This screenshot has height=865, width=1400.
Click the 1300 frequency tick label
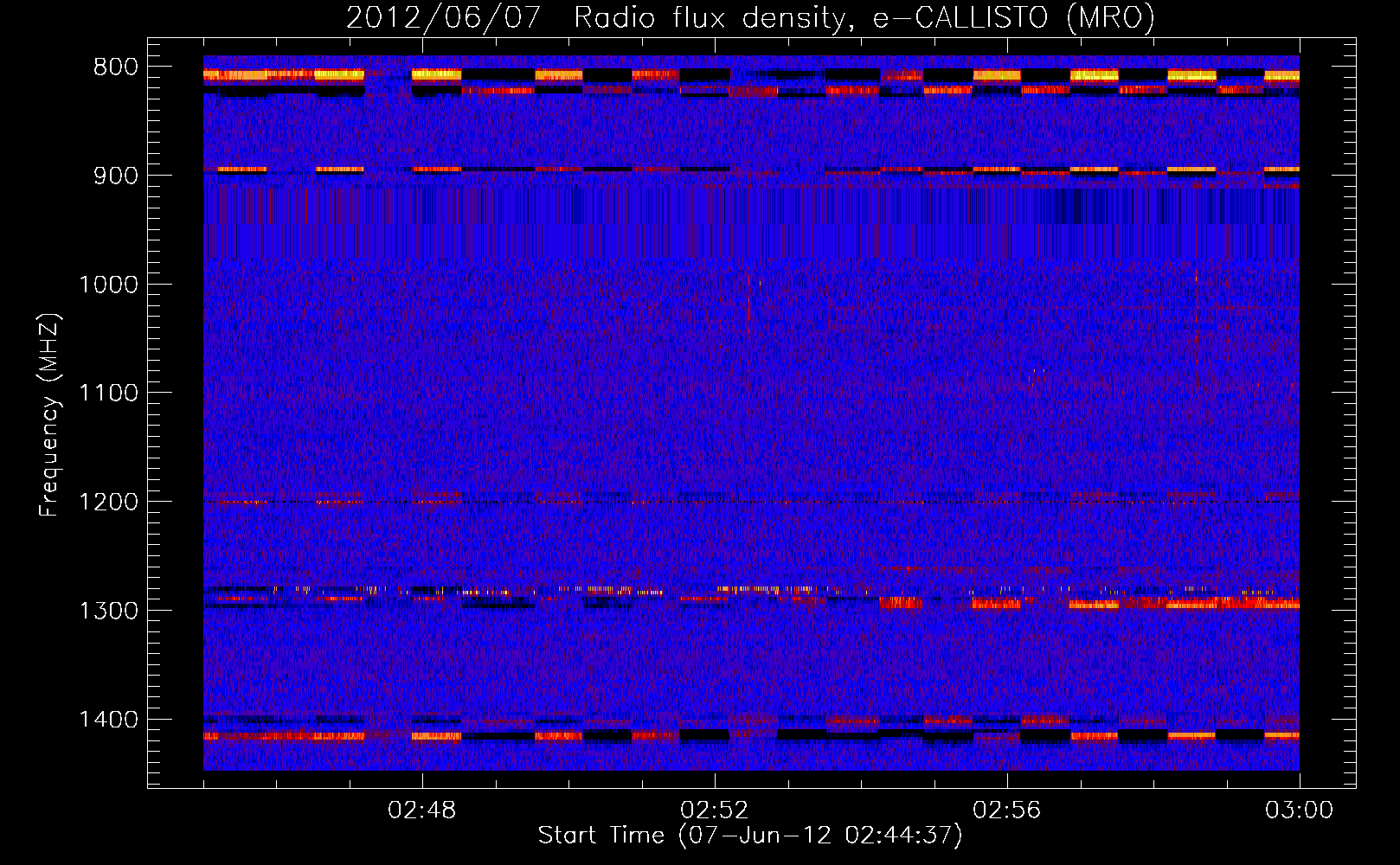[108, 611]
